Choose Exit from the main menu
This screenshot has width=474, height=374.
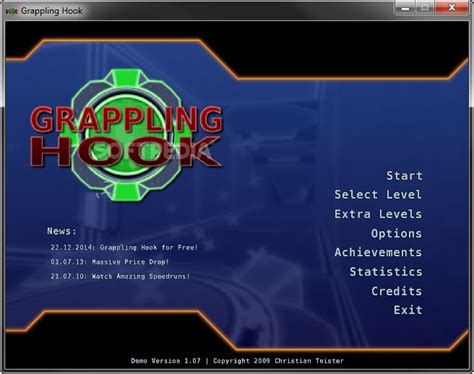pos(408,310)
